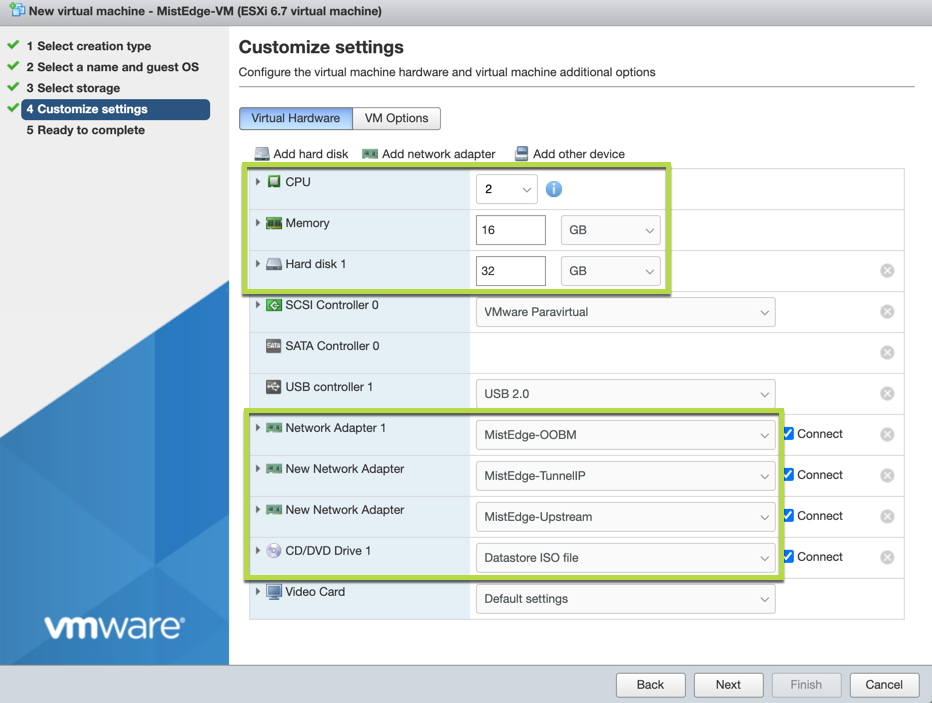Remove SCSI Controller 0 using X icon
This screenshot has height=703, width=932.
click(887, 312)
